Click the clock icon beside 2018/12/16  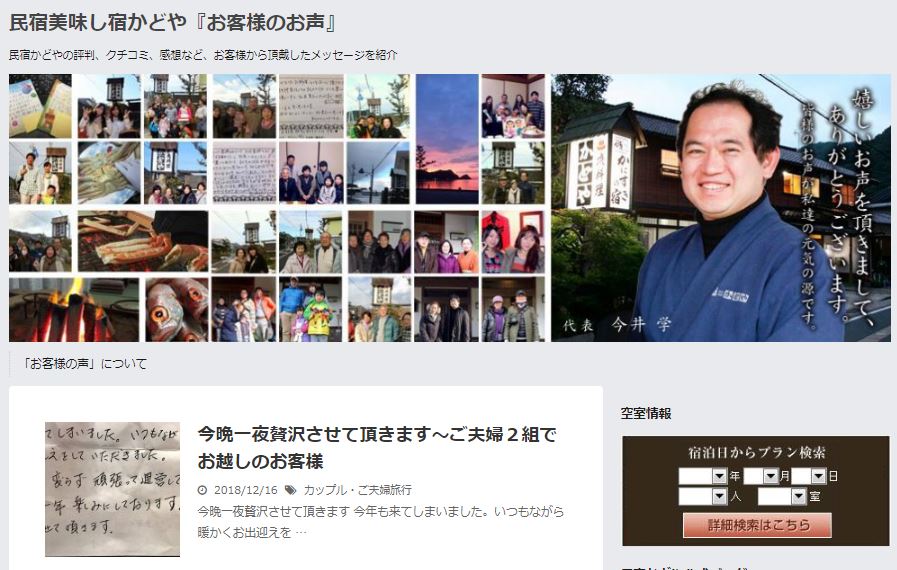202,490
